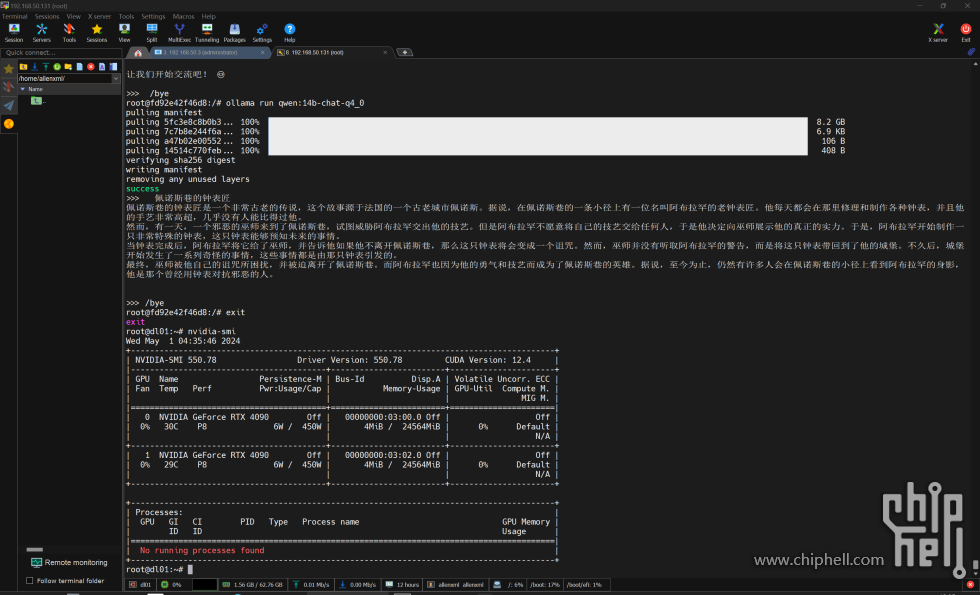980x595 pixels.
Task: Open the Servers toolbar button
Action: click(41, 32)
